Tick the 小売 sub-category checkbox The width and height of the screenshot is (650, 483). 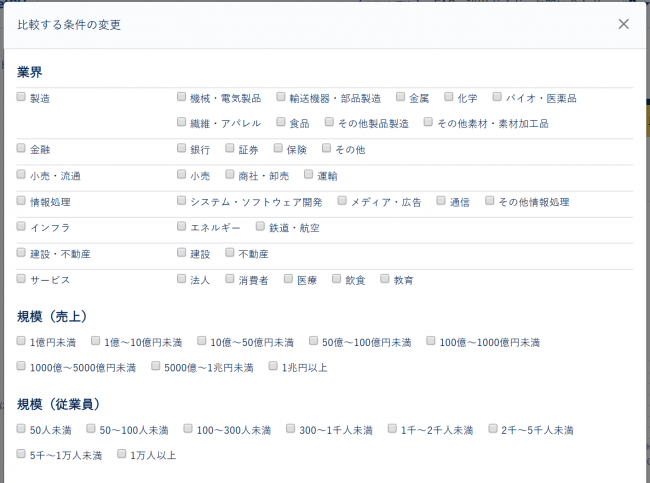[181, 174]
